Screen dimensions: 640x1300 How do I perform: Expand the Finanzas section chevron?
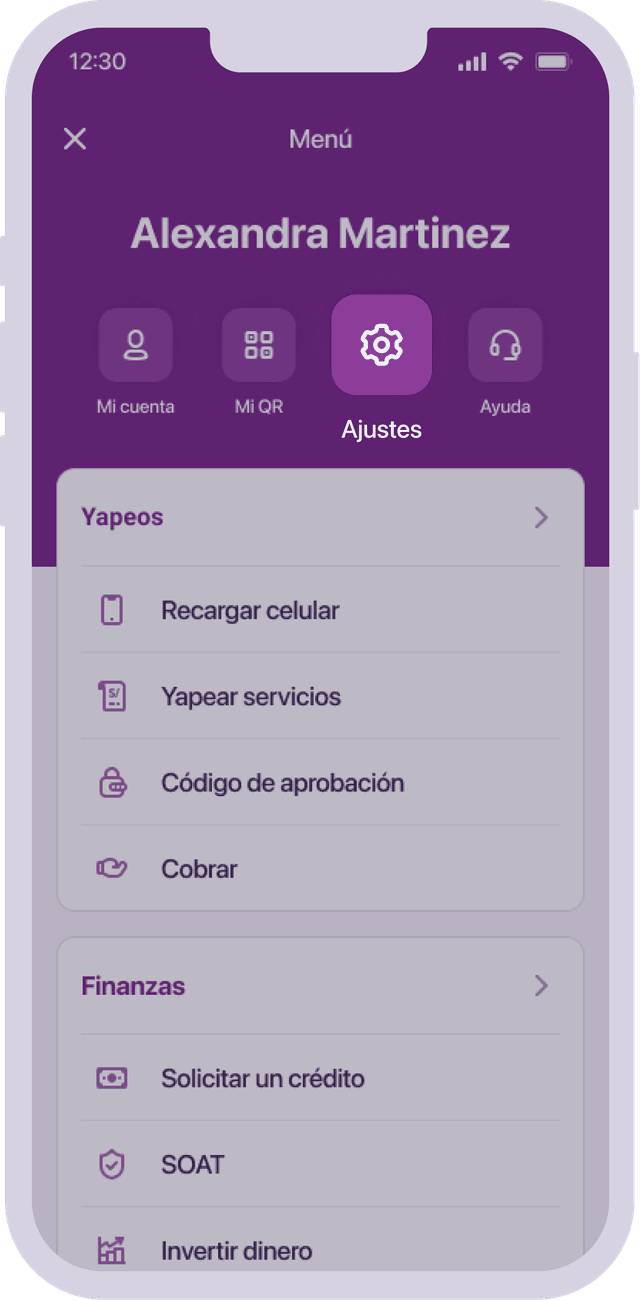pyautogui.click(x=541, y=986)
